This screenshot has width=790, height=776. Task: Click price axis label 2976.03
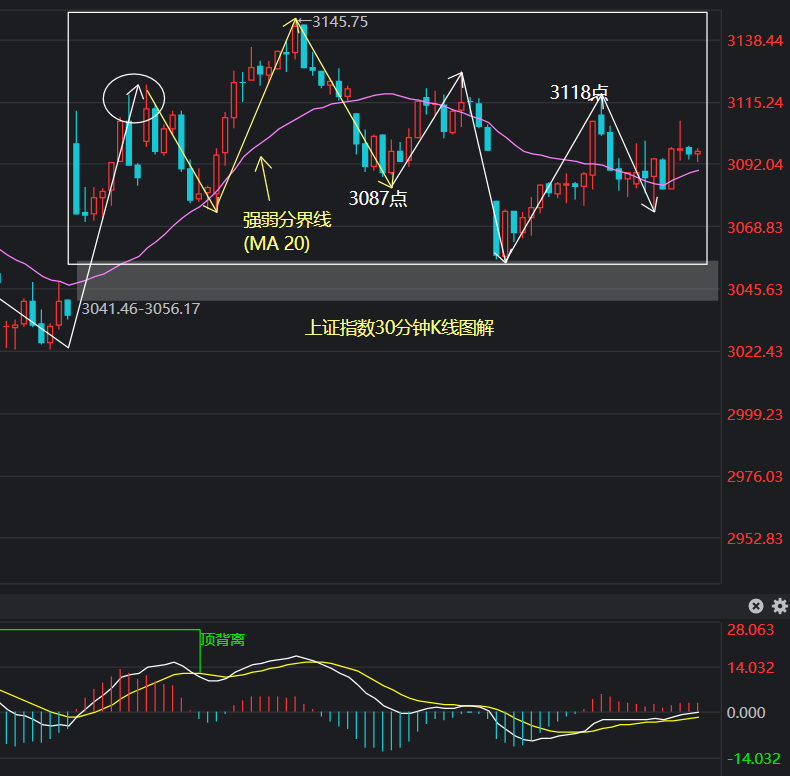coord(755,477)
